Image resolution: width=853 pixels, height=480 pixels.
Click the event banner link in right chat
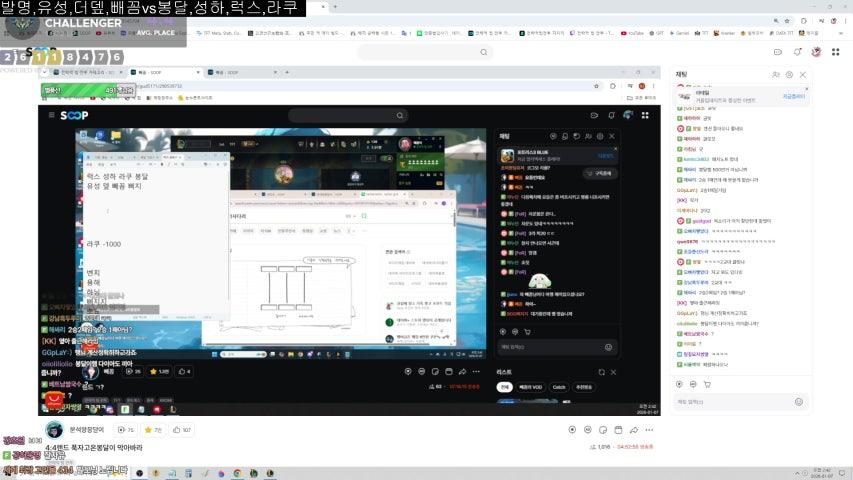coord(793,96)
